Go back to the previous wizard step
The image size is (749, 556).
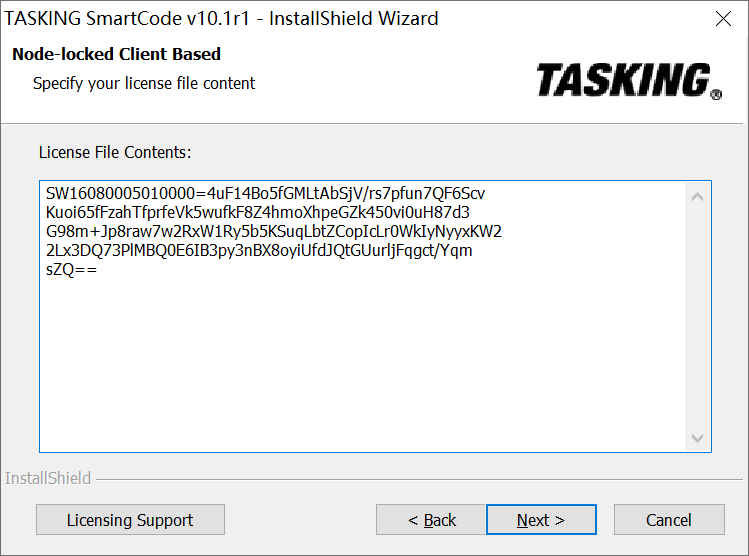point(431,520)
